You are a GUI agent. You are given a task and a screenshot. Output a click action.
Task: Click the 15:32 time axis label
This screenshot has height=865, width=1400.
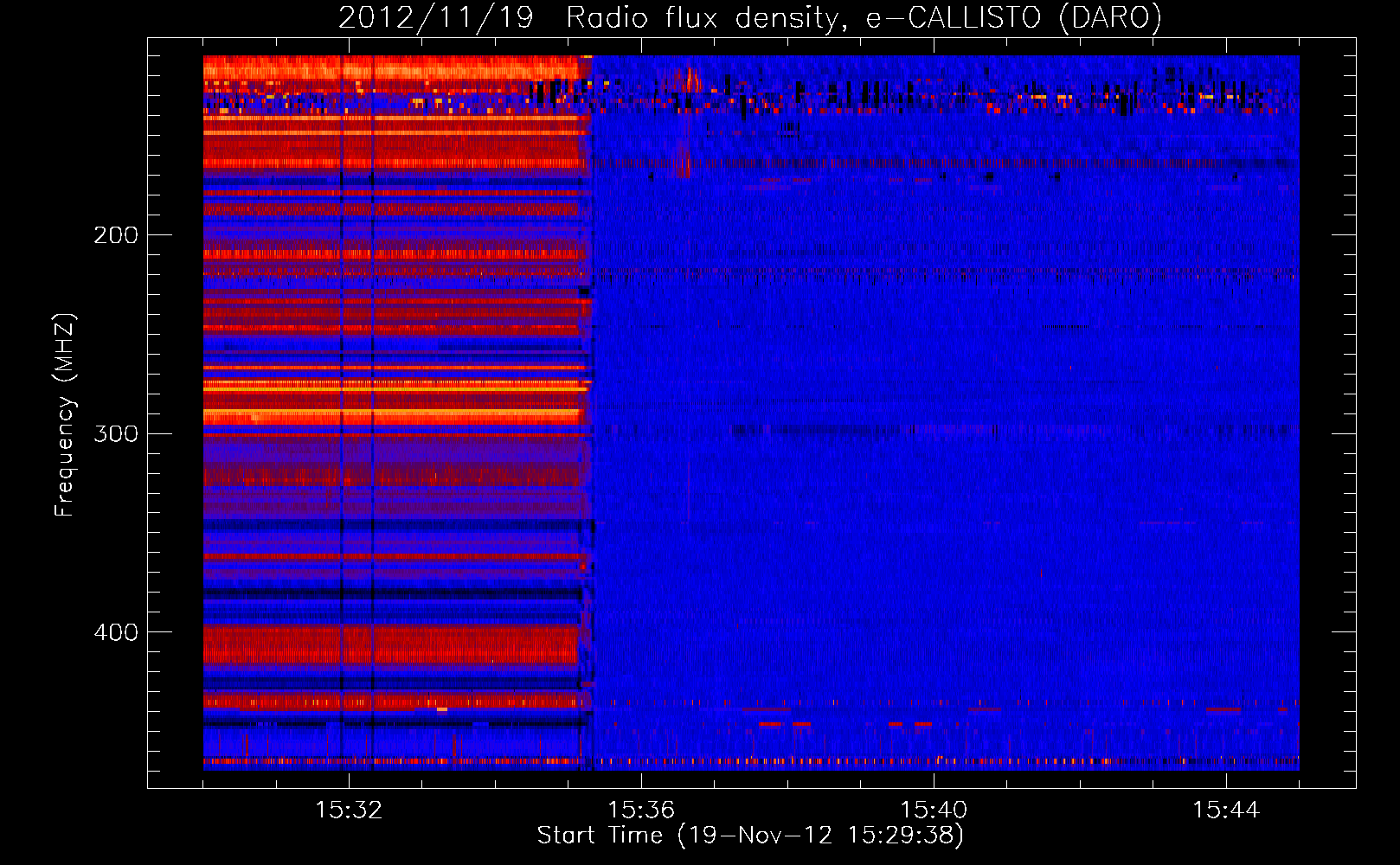(x=349, y=811)
